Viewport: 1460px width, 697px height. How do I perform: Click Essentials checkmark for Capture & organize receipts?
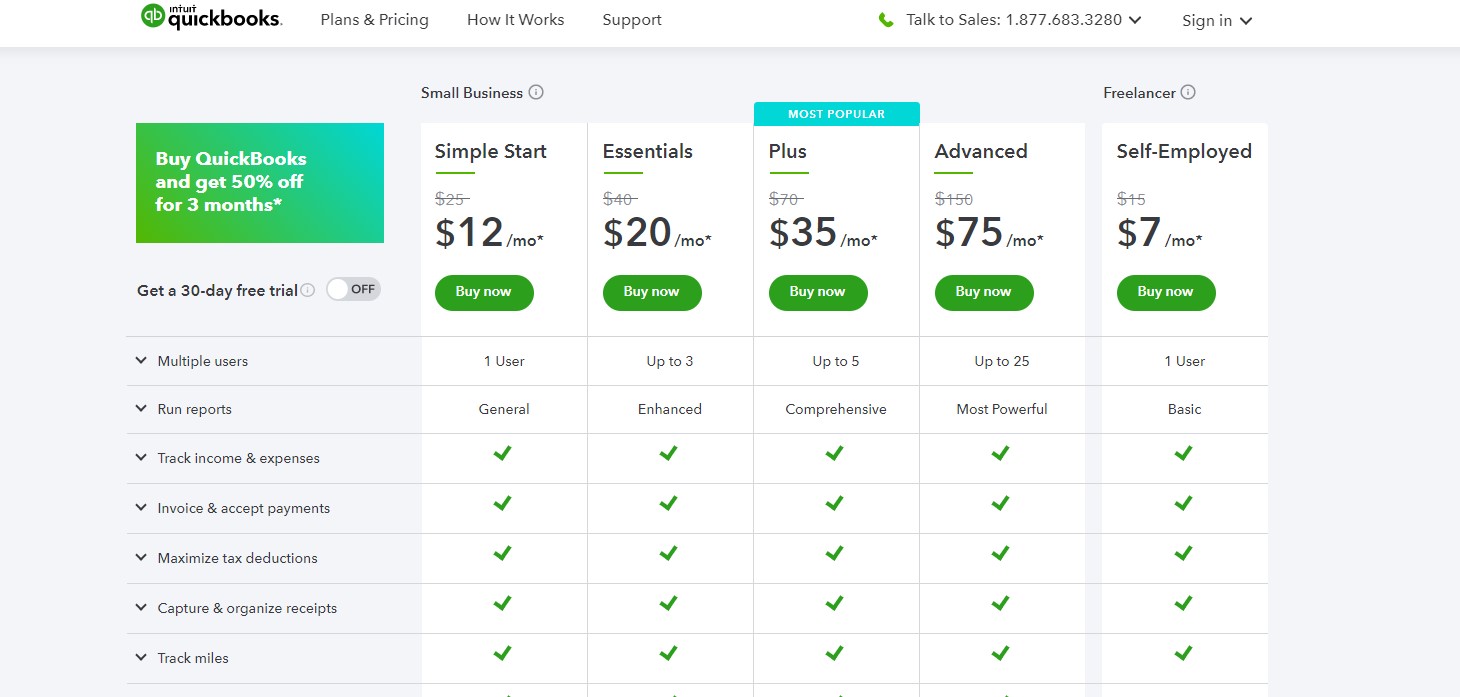(x=669, y=603)
